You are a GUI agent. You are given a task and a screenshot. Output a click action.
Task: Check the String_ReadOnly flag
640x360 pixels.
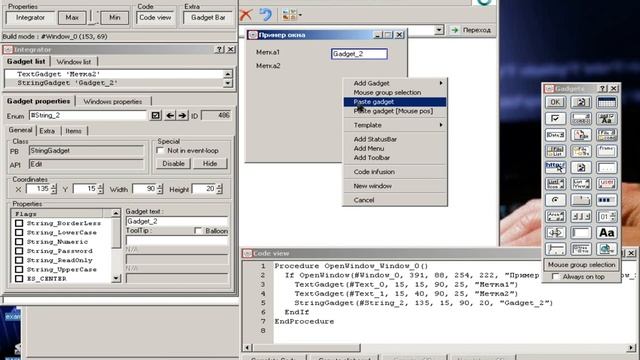(19, 260)
